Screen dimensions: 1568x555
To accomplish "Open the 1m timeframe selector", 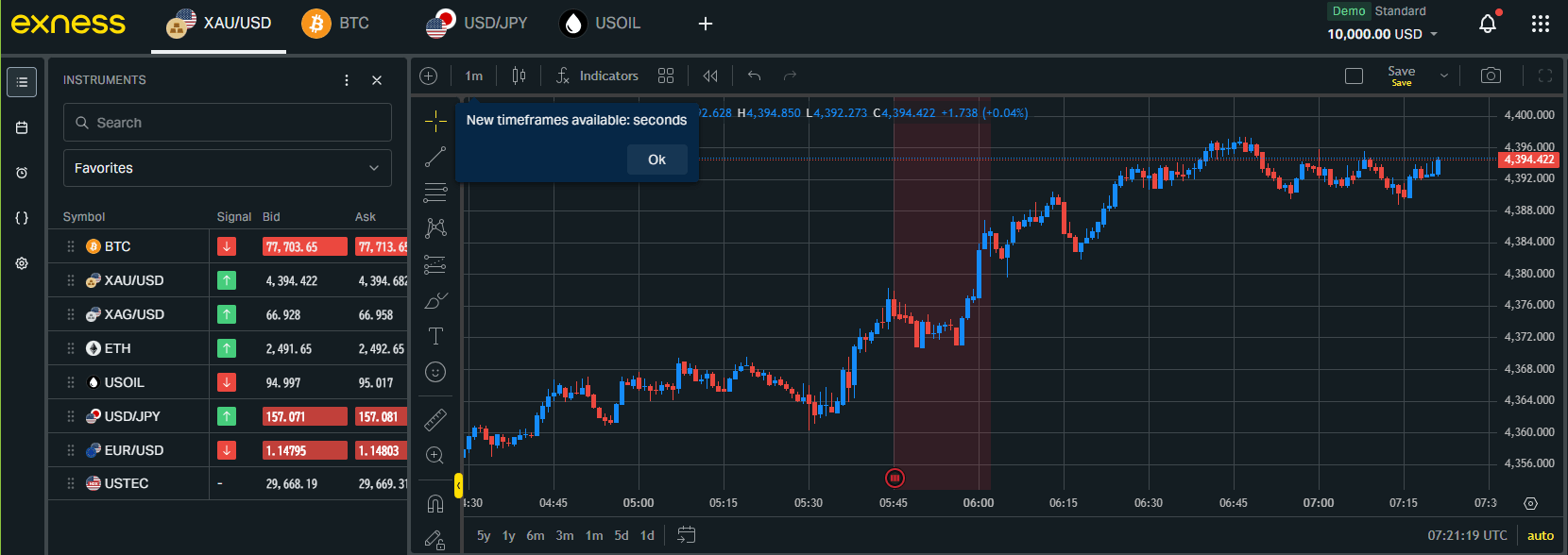I will point(474,76).
